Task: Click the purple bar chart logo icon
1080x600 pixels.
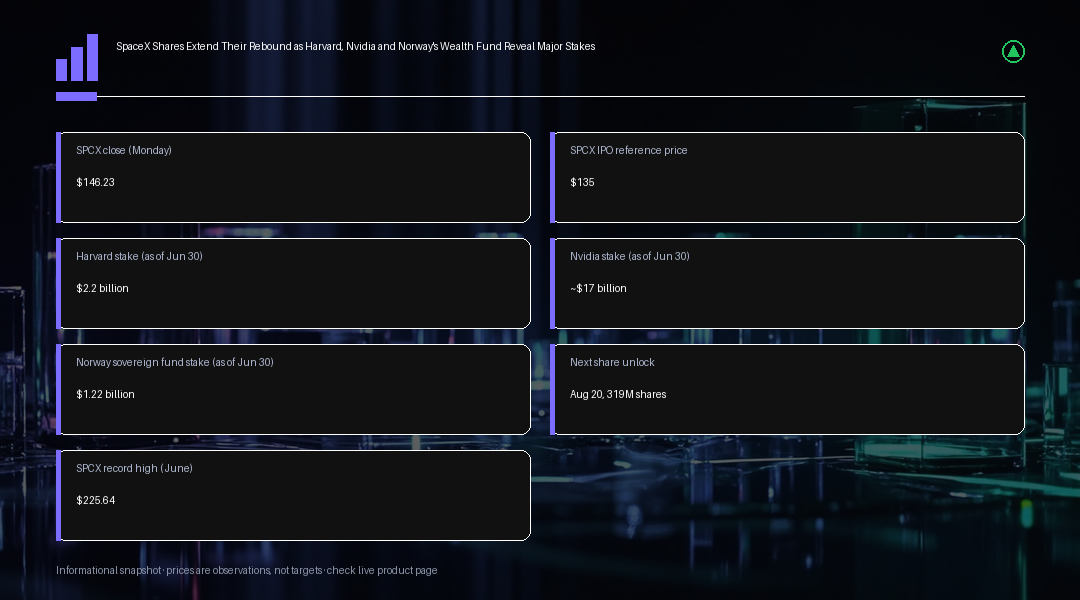Action: pyautogui.click(x=77, y=58)
